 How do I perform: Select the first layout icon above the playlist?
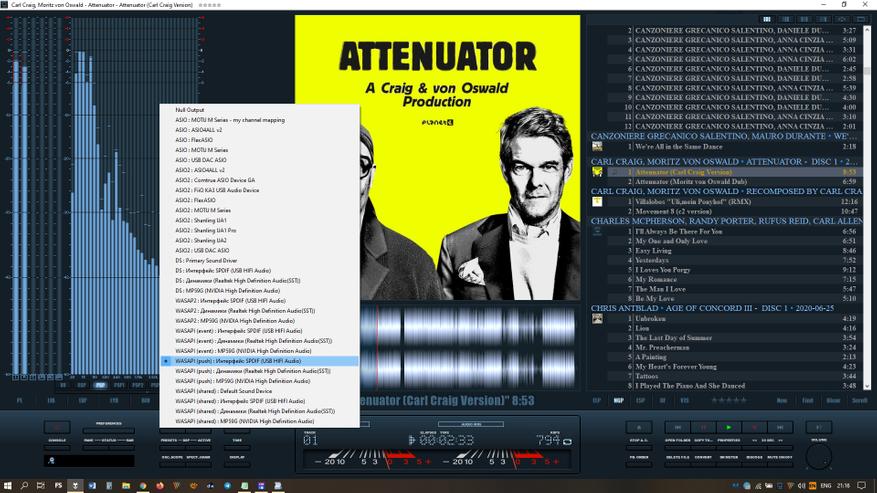[x=767, y=19]
